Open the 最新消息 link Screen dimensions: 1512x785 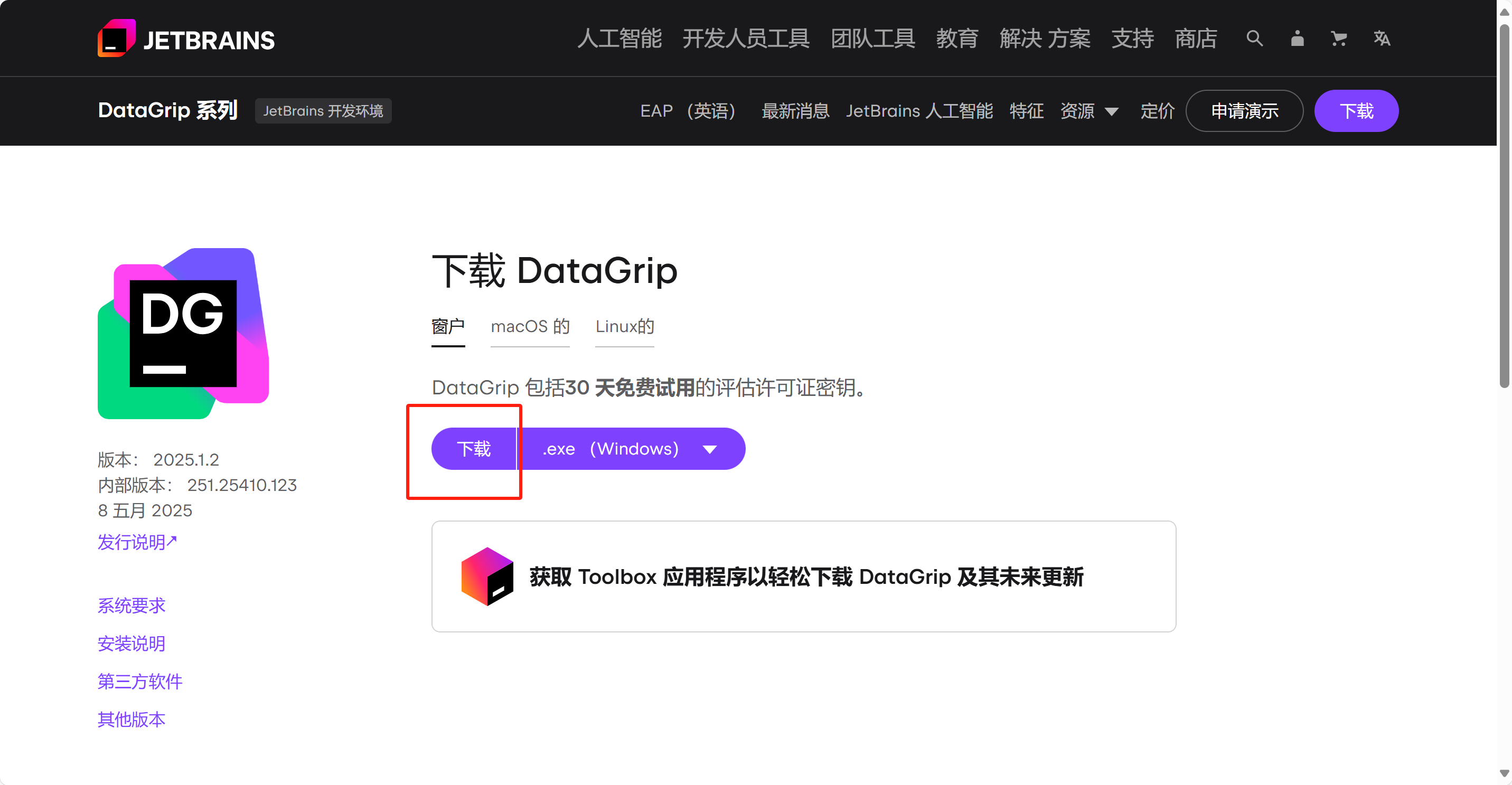tap(795, 111)
